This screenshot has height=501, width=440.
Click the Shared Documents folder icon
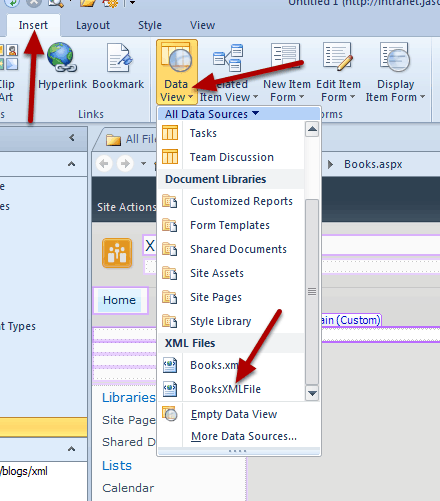point(170,249)
